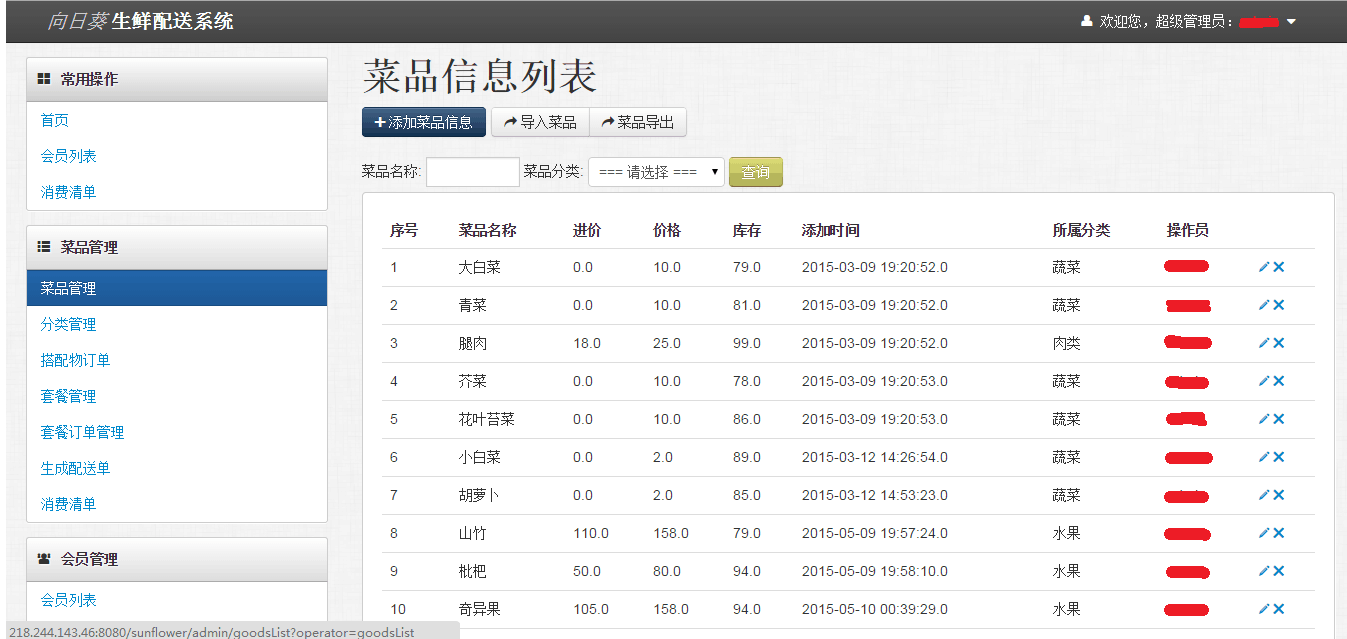Delete the 胡萝卜 entry with X icon
The height and width of the screenshot is (639, 1347).
[1279, 495]
